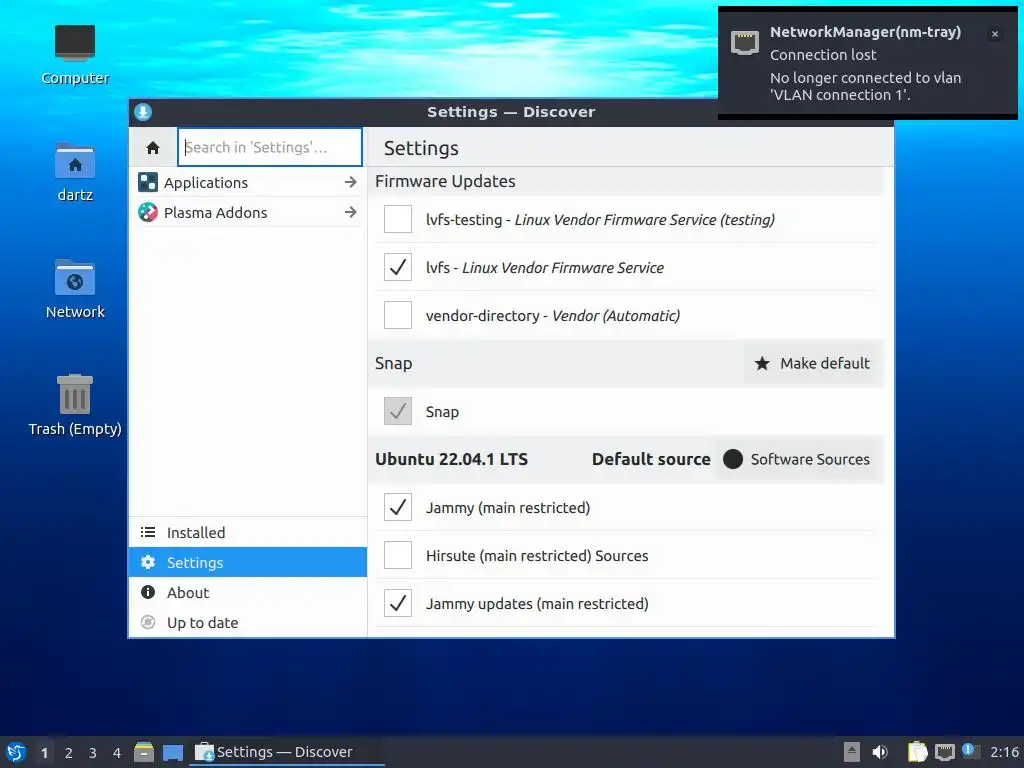This screenshot has width=1024, height=768.
Task: Click the 'Default source' label
Action: 651,459
